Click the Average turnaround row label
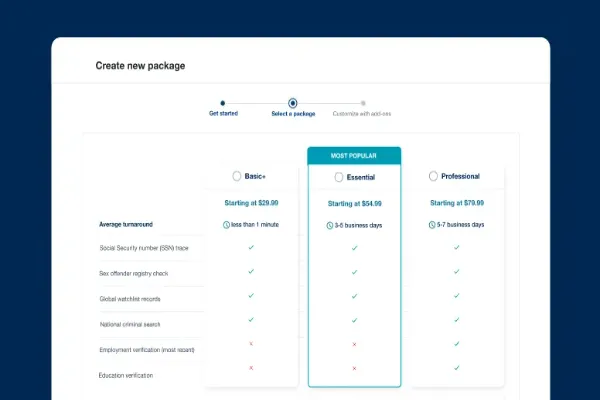This screenshot has width=600, height=400. pos(125,225)
